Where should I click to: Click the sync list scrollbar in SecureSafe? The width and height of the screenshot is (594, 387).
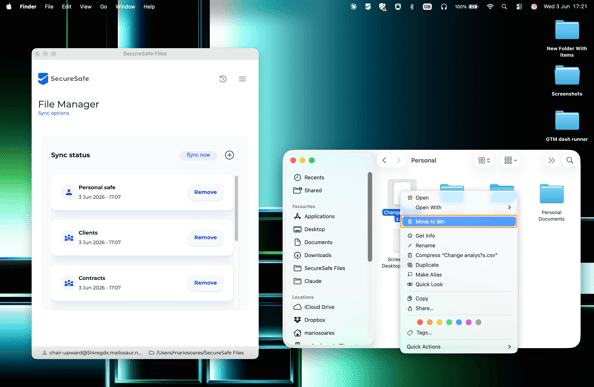236,208
